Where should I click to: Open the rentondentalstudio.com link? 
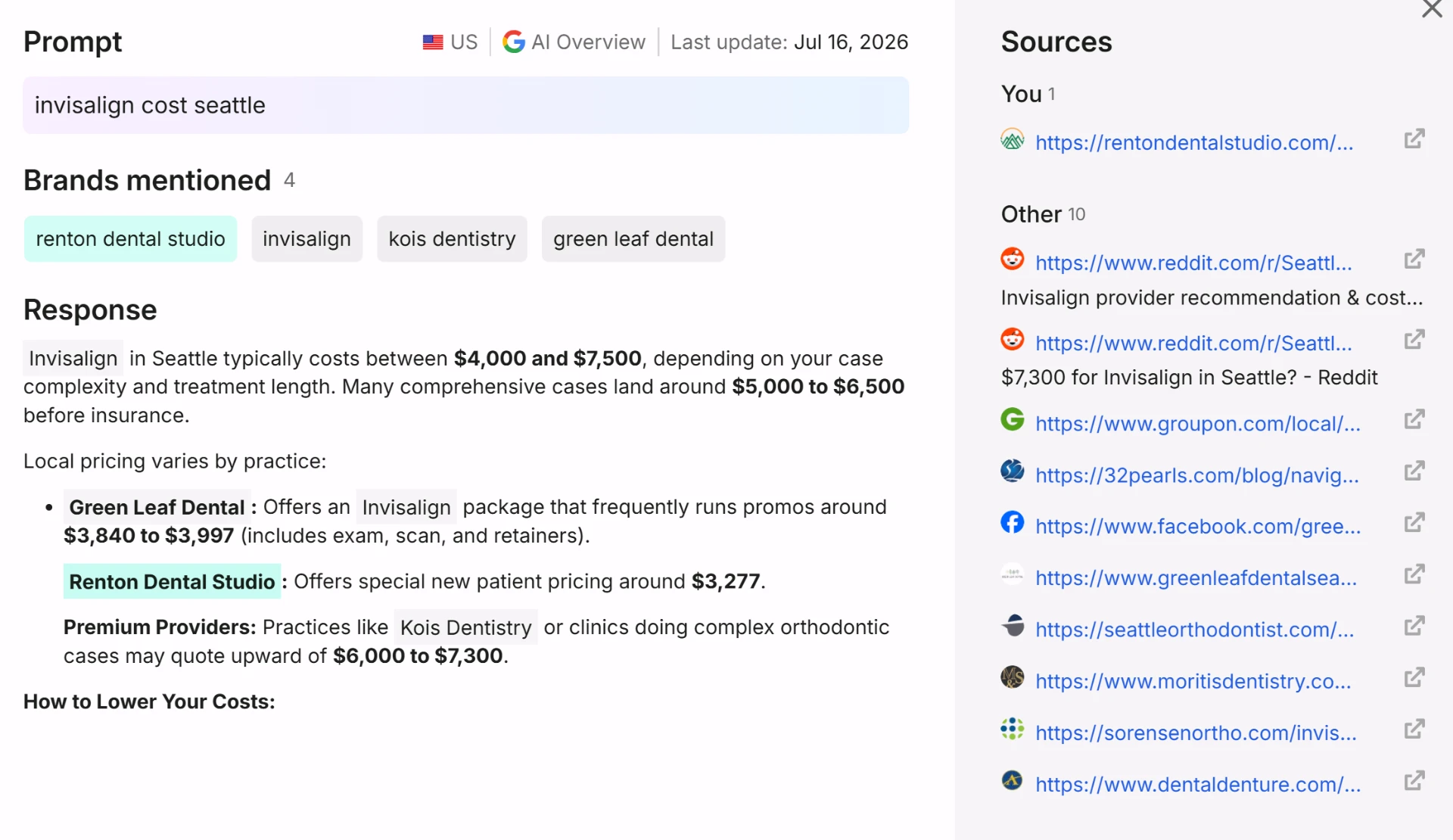1194,142
